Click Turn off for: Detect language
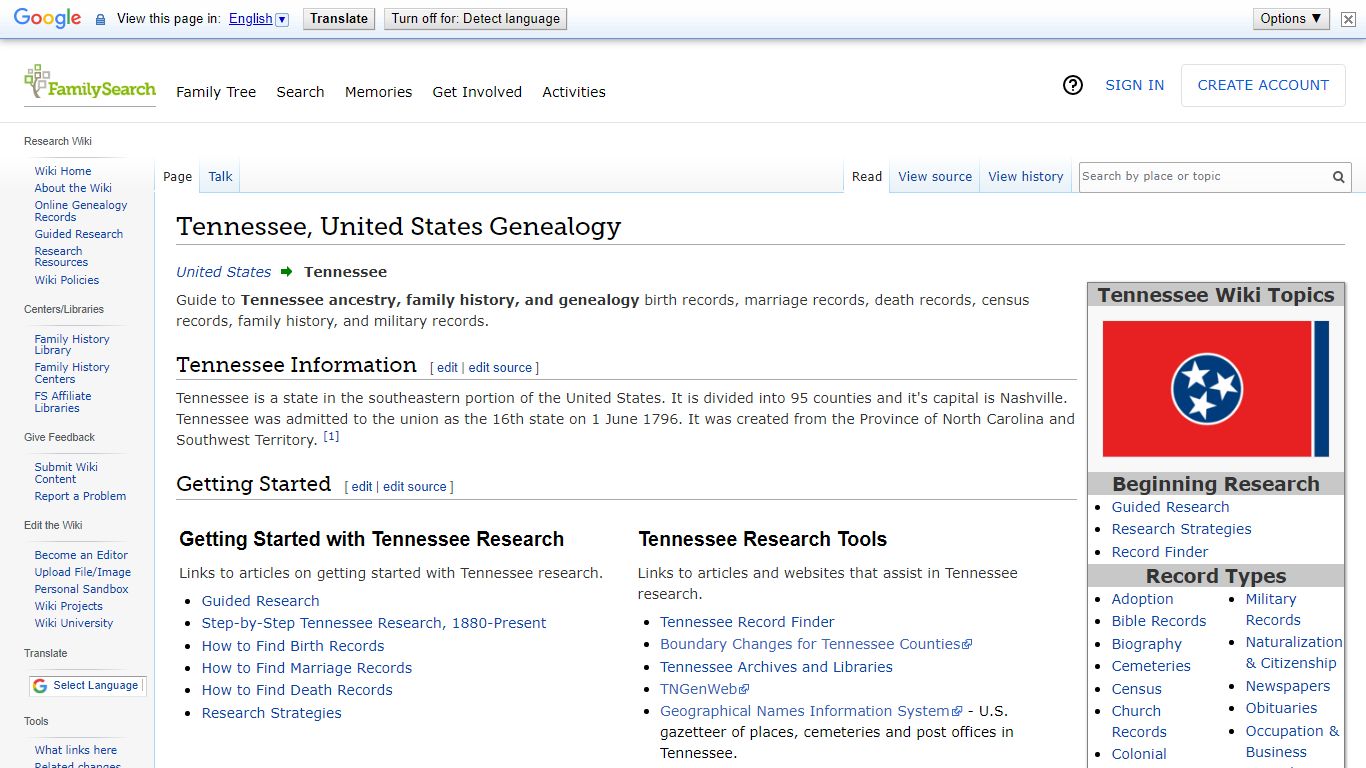 475,19
